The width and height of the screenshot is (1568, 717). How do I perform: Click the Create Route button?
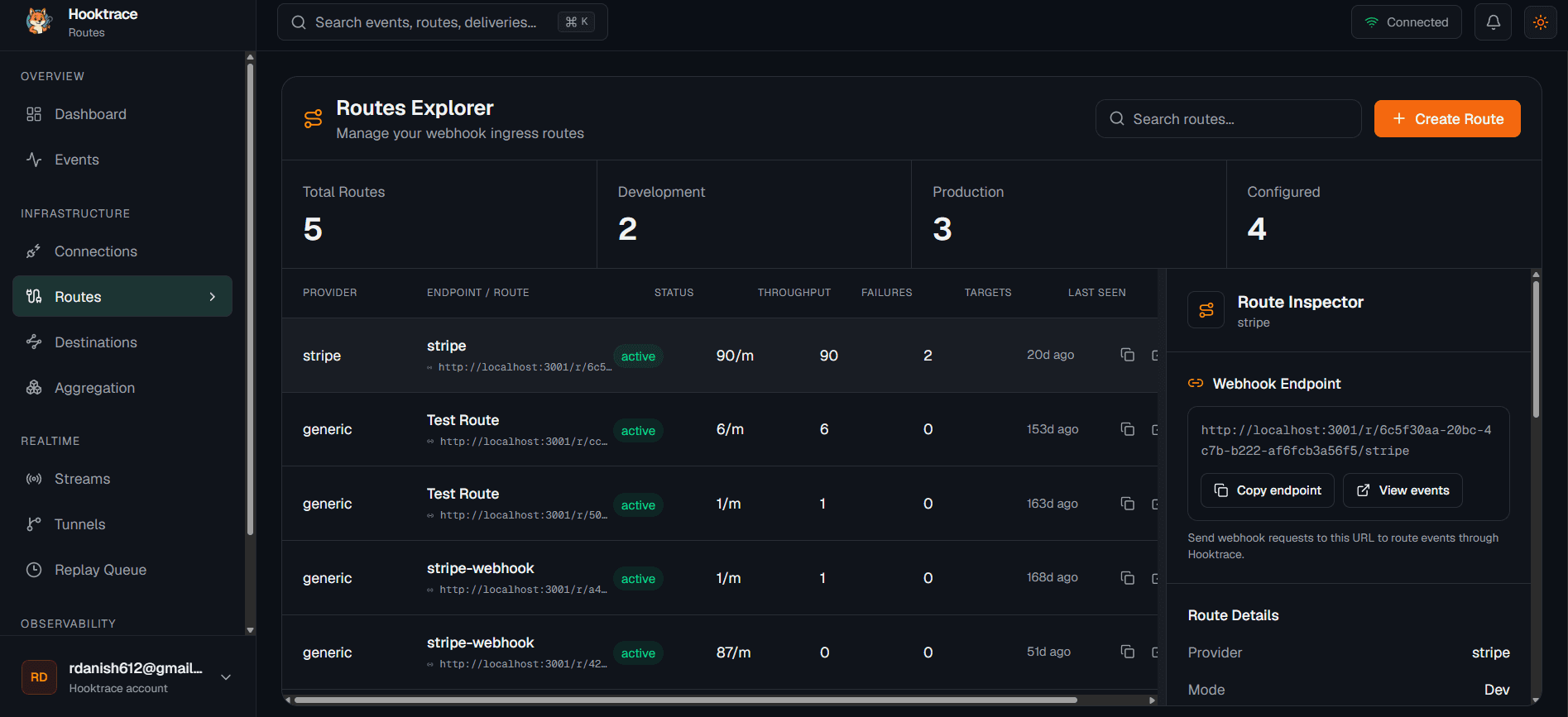click(1447, 119)
